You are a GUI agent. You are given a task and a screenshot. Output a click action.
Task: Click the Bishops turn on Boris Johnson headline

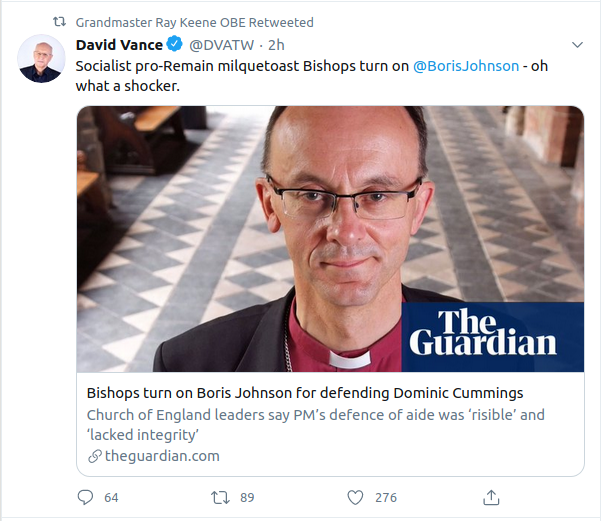click(305, 393)
